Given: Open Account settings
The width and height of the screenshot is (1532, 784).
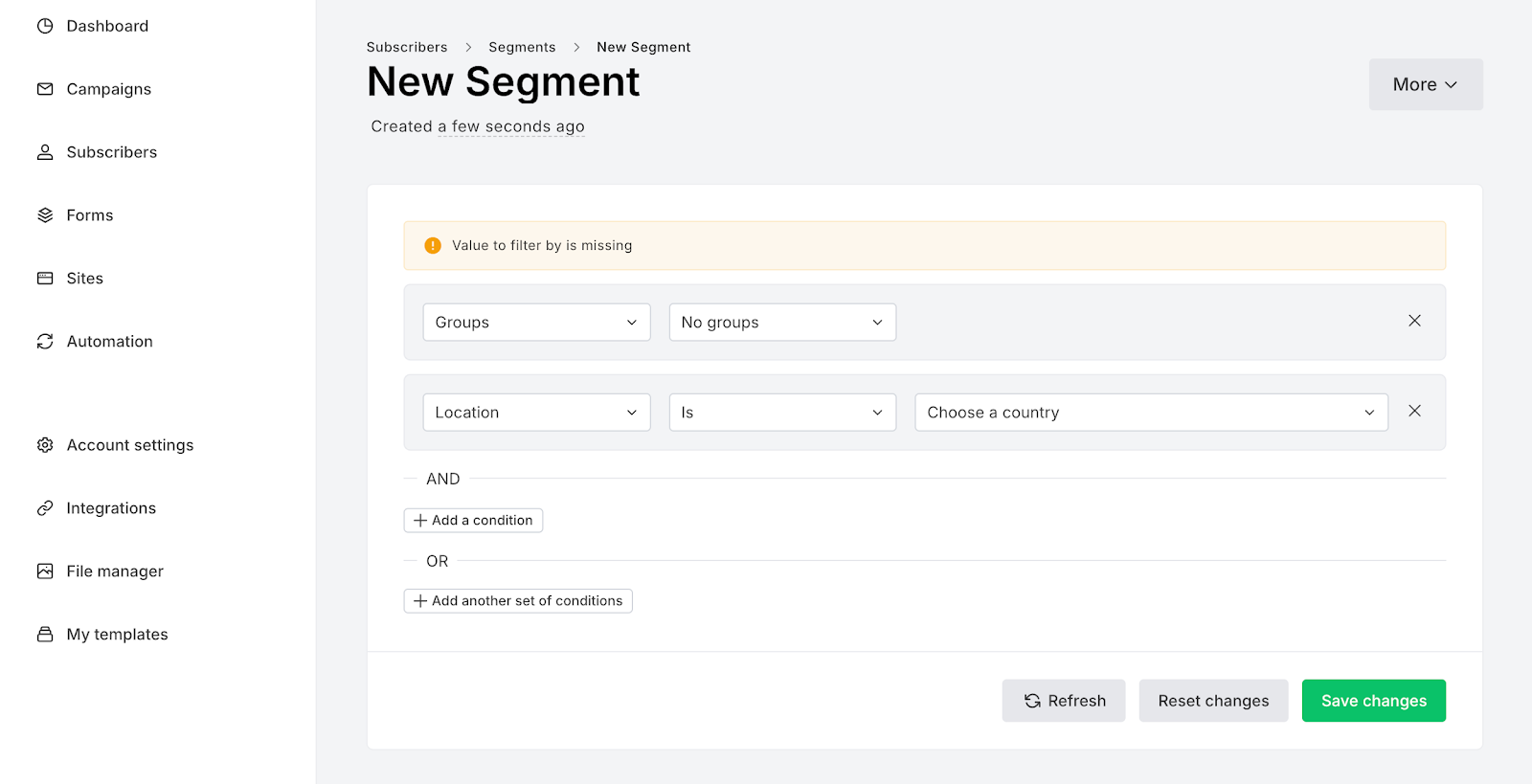Looking at the screenshot, I should tap(130, 445).
